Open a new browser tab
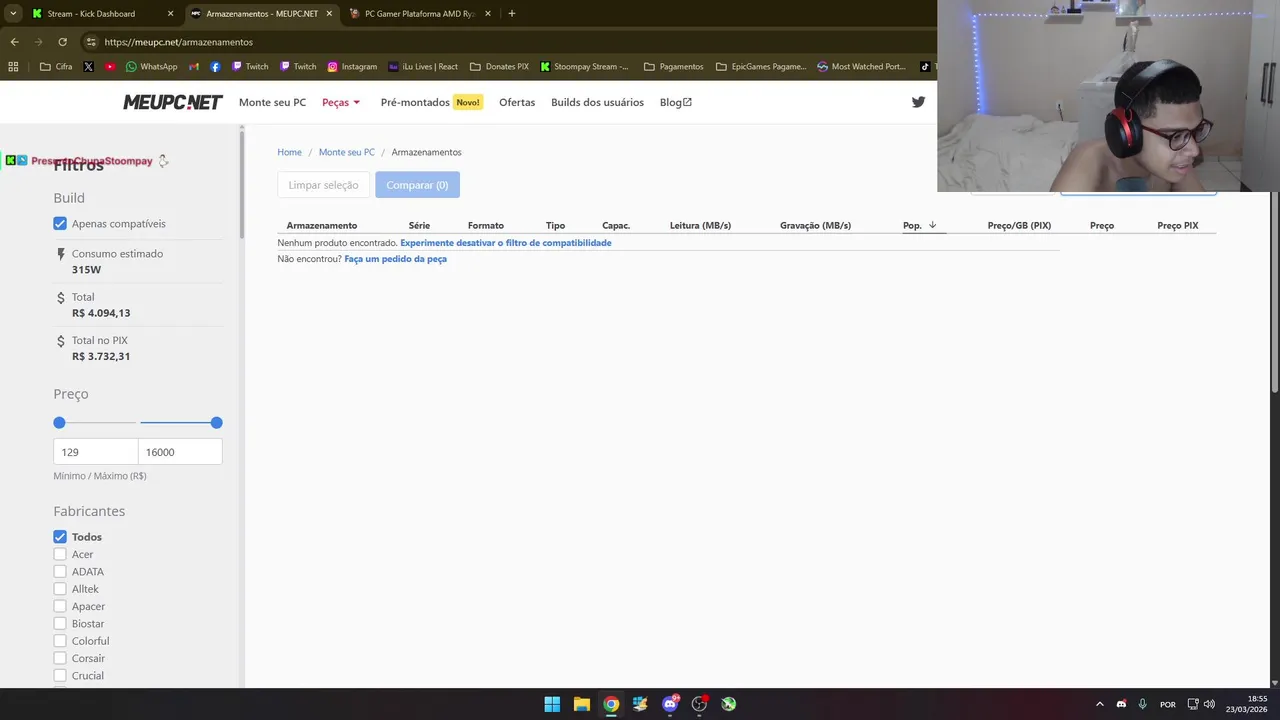This screenshot has height=720, width=1280. (511, 14)
